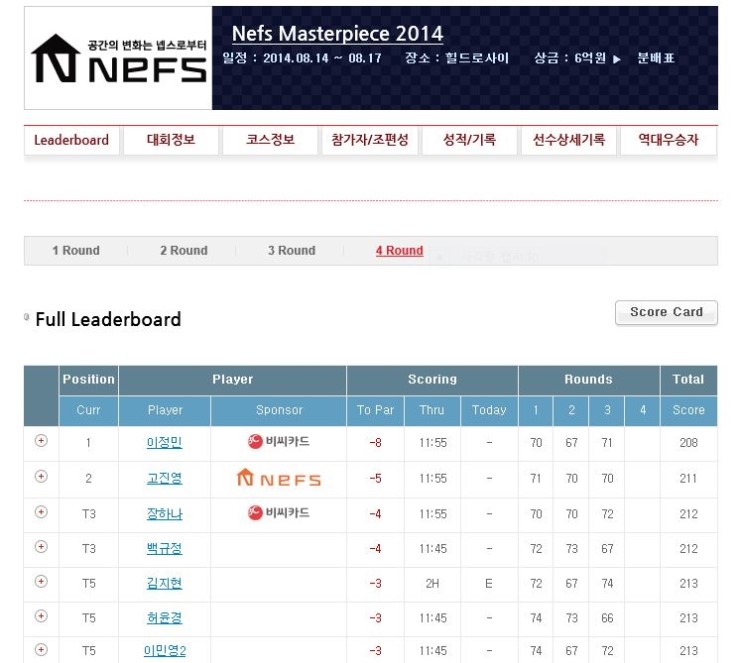
Task: Click the -5 to-par value
Action: pyautogui.click(x=375, y=478)
